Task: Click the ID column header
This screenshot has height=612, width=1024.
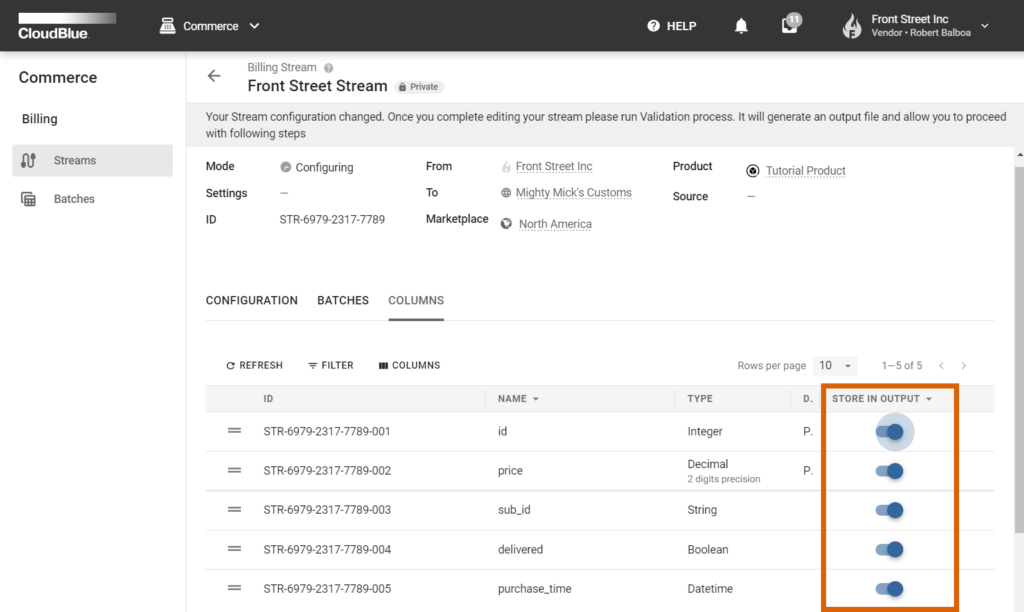Action: pos(268,398)
